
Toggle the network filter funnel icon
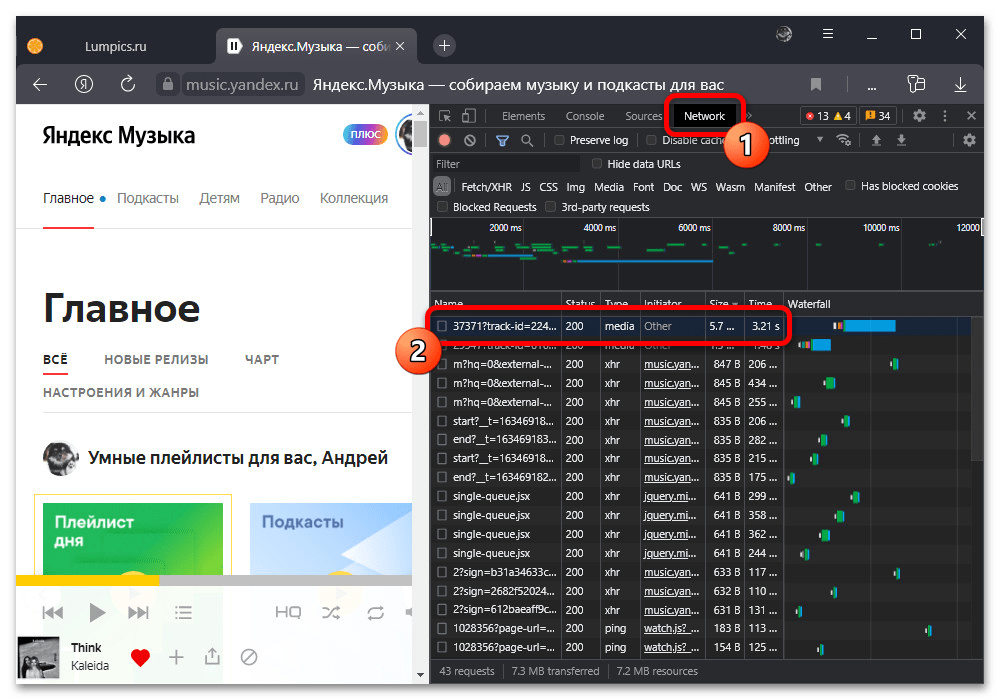coord(503,141)
